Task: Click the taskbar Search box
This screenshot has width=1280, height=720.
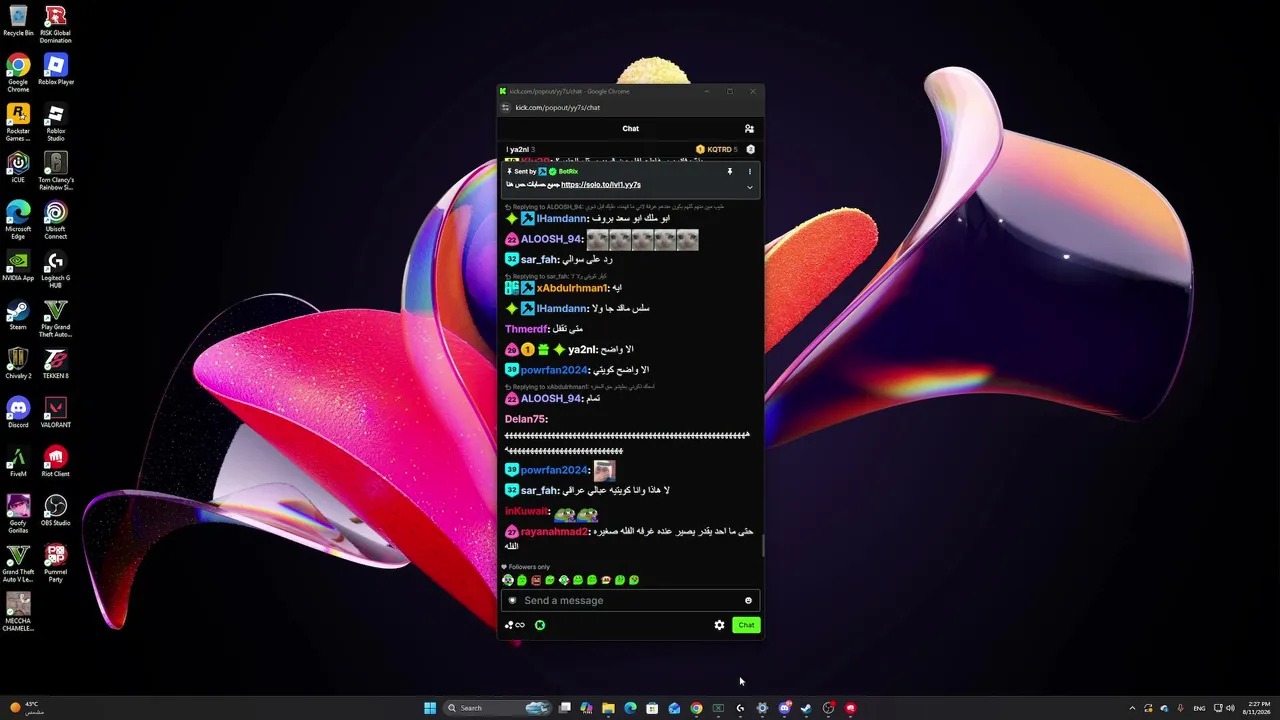Action: pyautogui.click(x=498, y=708)
